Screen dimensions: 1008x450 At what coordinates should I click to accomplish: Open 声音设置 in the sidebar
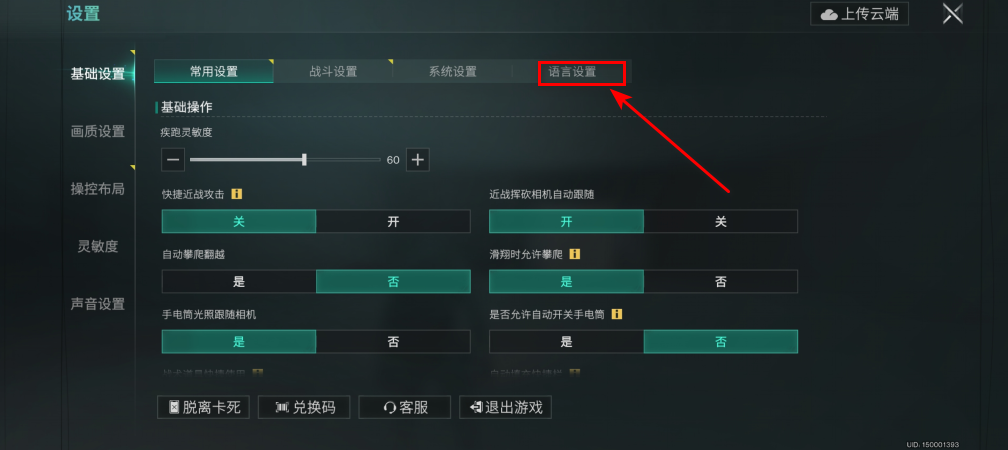tap(98, 304)
